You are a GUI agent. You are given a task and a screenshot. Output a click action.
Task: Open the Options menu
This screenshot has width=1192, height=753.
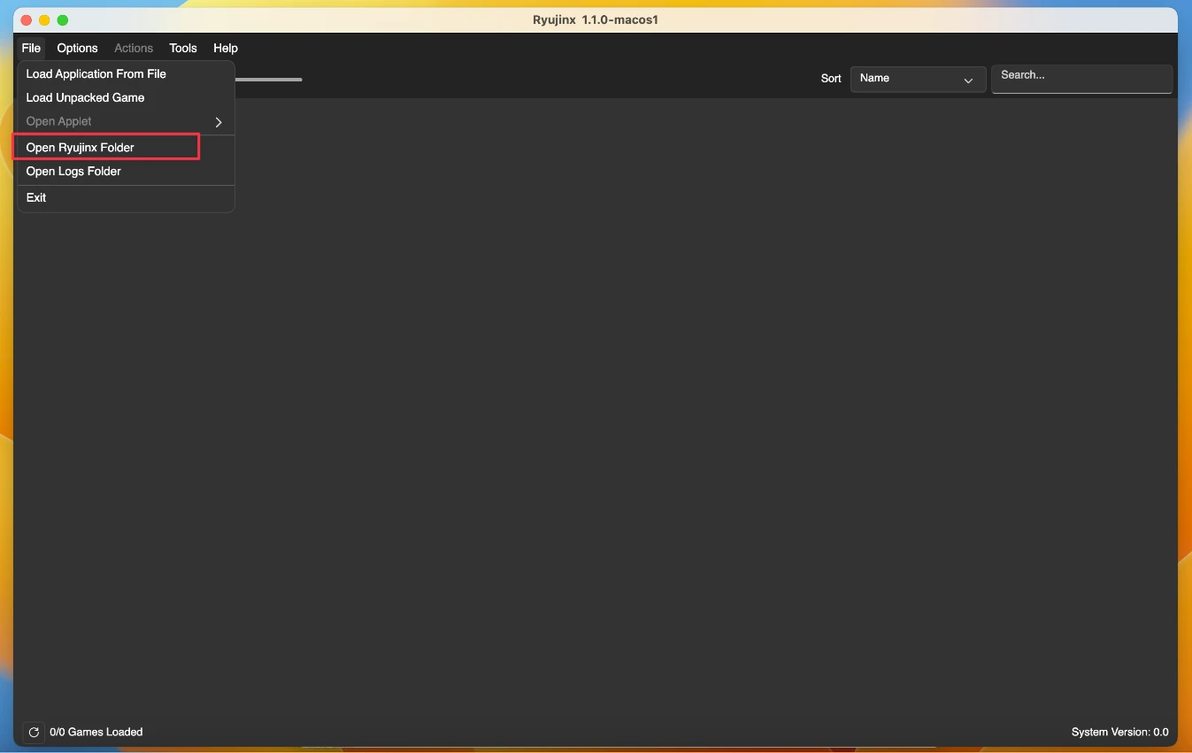77,48
